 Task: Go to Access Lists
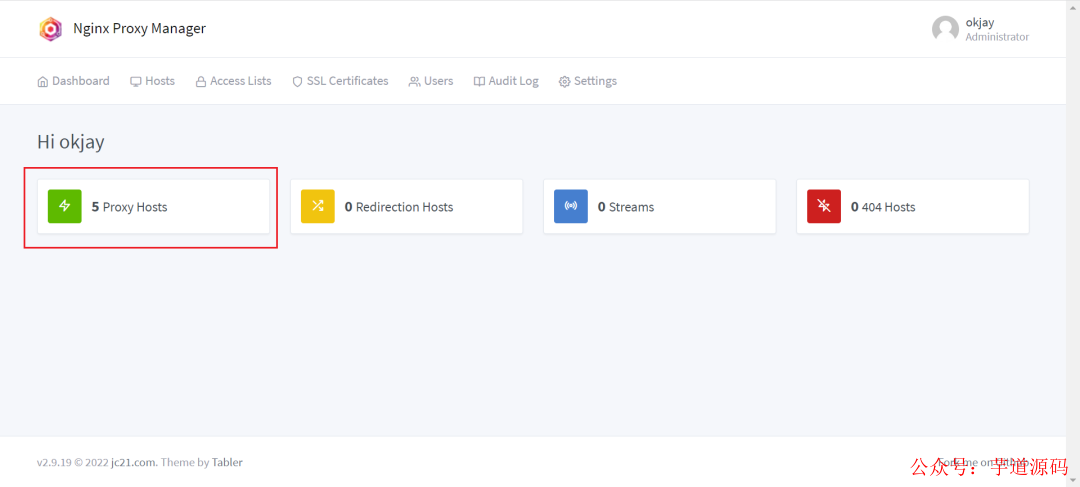coord(233,81)
